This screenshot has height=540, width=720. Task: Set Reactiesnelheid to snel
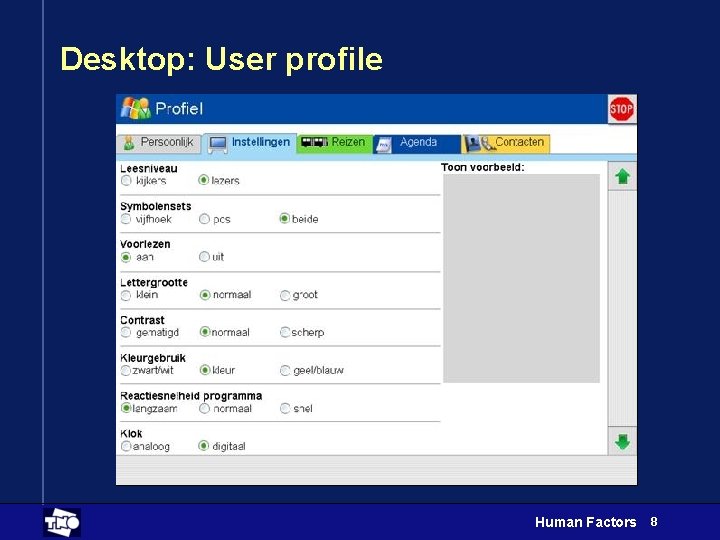pyautogui.click(x=285, y=408)
